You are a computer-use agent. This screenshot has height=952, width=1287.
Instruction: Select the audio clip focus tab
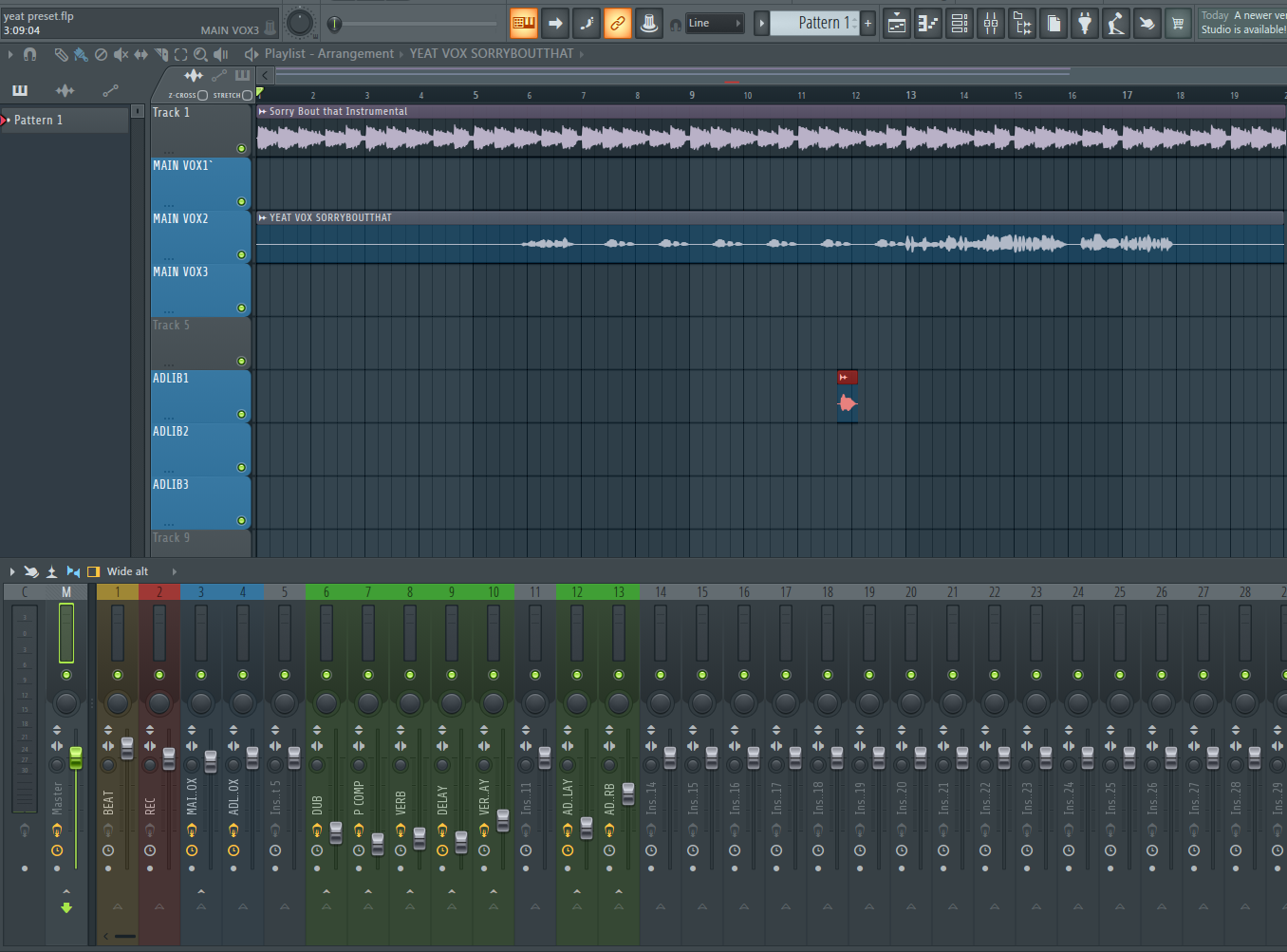pos(194,75)
